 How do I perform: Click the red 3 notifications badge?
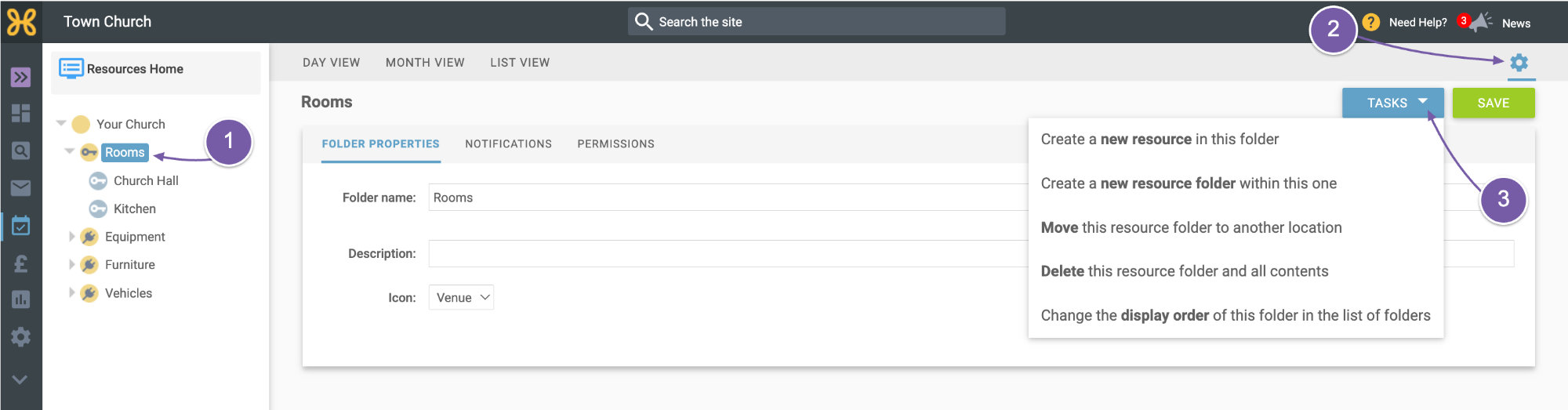(x=1463, y=20)
